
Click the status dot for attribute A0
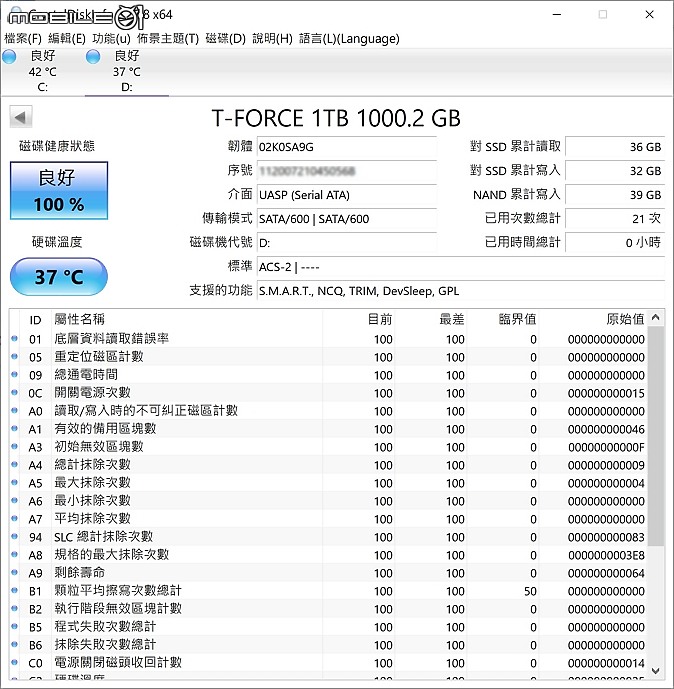click(x=14, y=410)
